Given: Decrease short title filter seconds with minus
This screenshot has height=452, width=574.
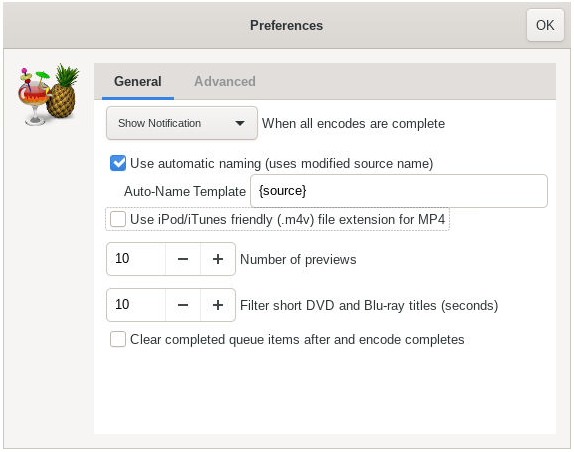Looking at the screenshot, I should [183, 305].
